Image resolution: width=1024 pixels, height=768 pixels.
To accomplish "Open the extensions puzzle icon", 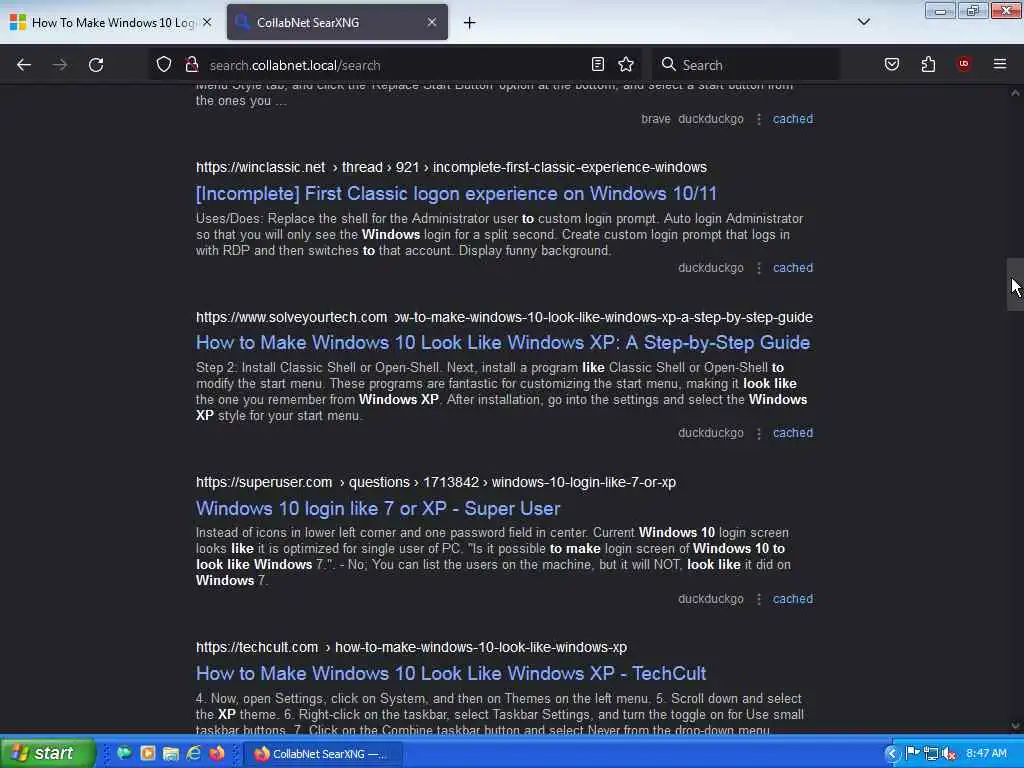I will (x=928, y=64).
